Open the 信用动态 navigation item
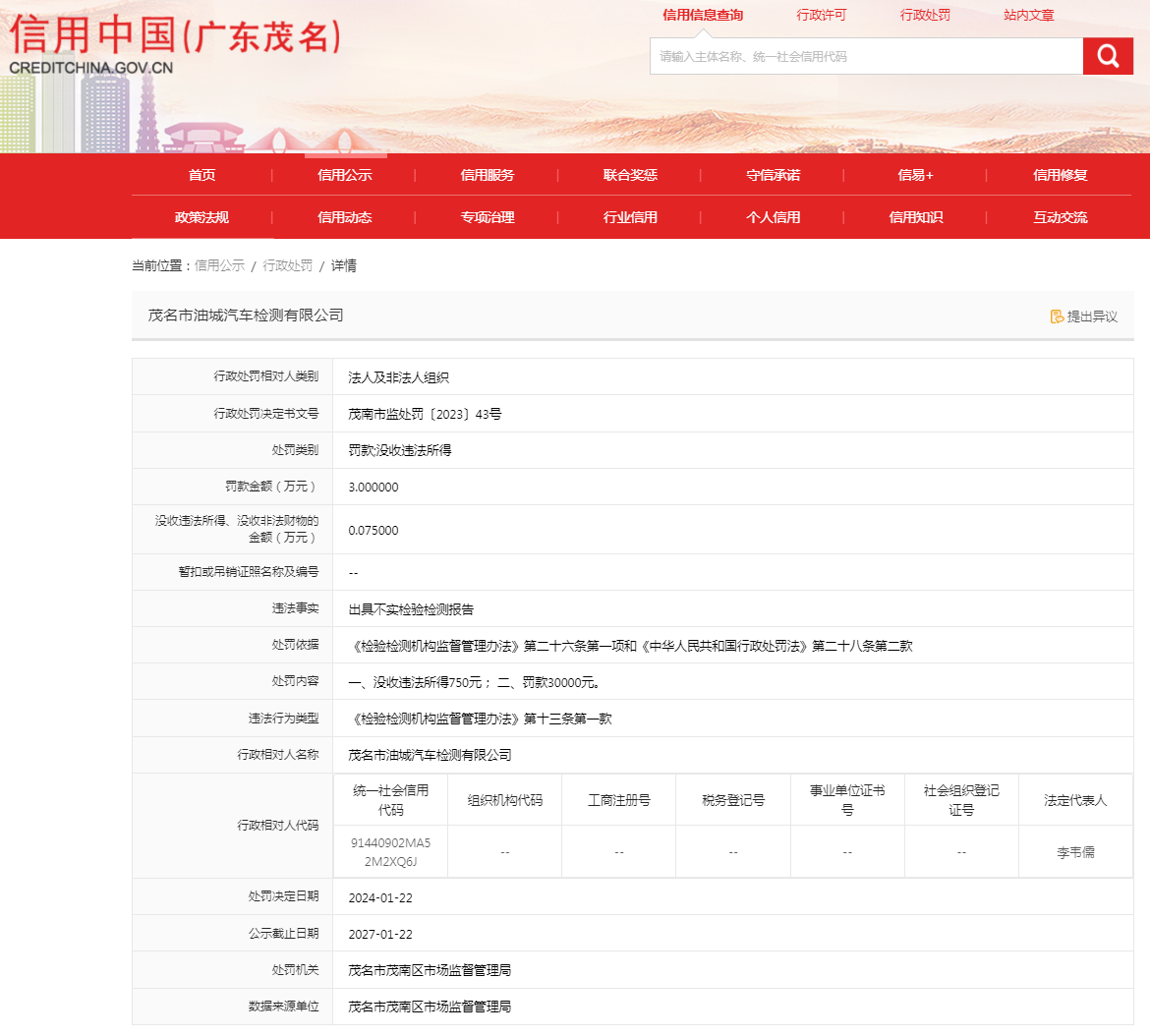 345,217
